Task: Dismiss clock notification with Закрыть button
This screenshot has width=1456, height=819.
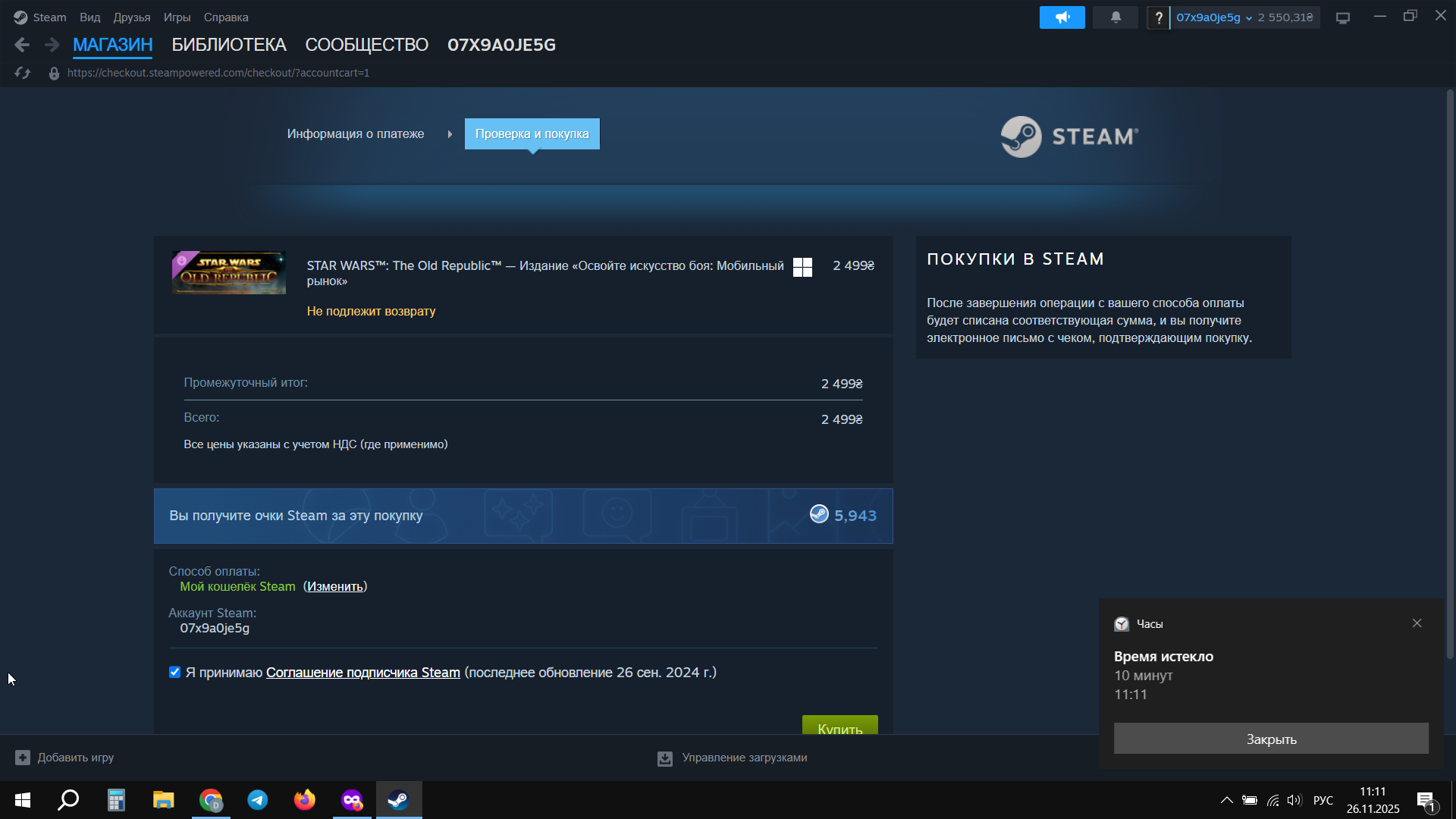Action: point(1271,739)
